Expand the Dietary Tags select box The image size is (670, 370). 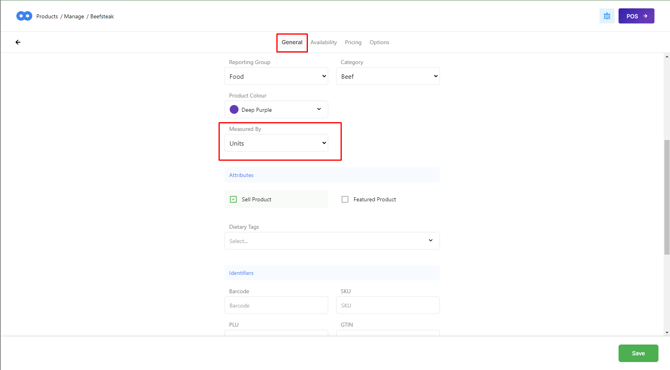332,241
